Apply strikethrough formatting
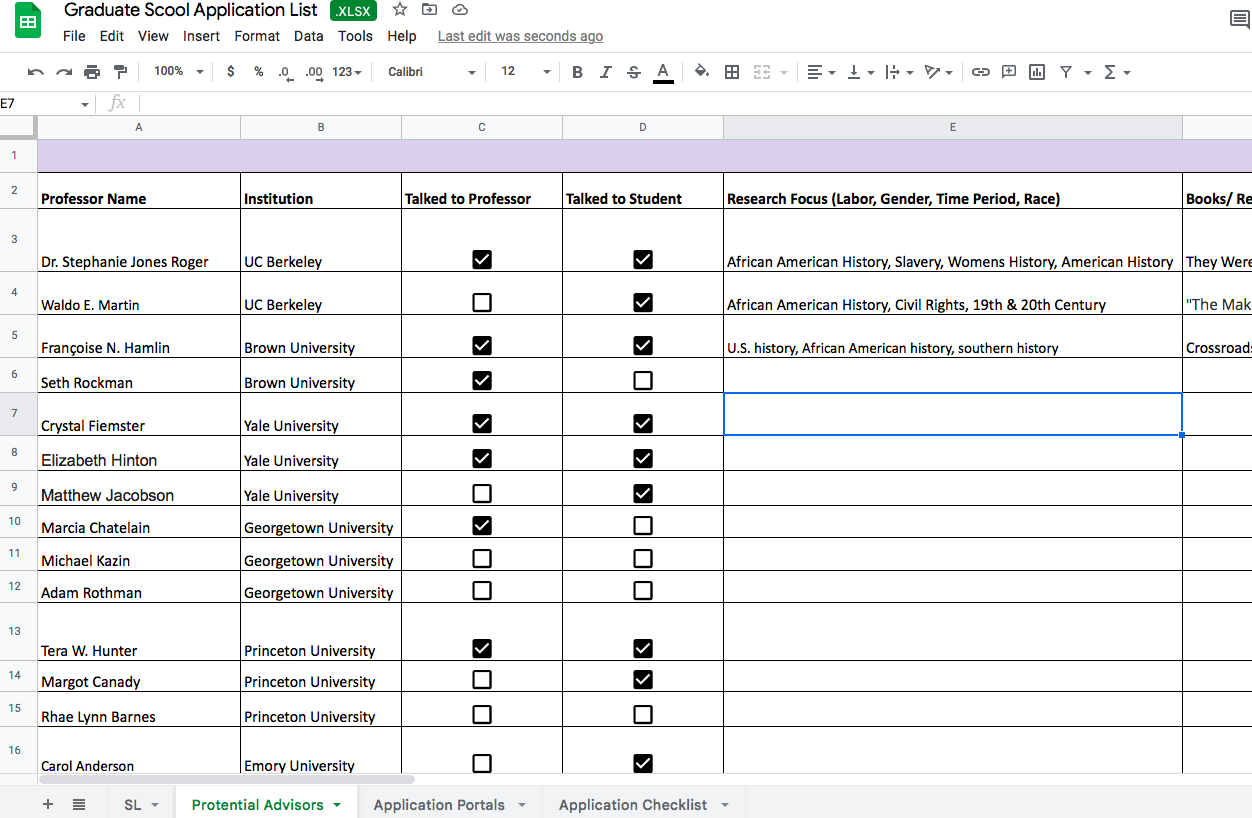Viewport: 1252px width, 818px height. click(x=633, y=71)
